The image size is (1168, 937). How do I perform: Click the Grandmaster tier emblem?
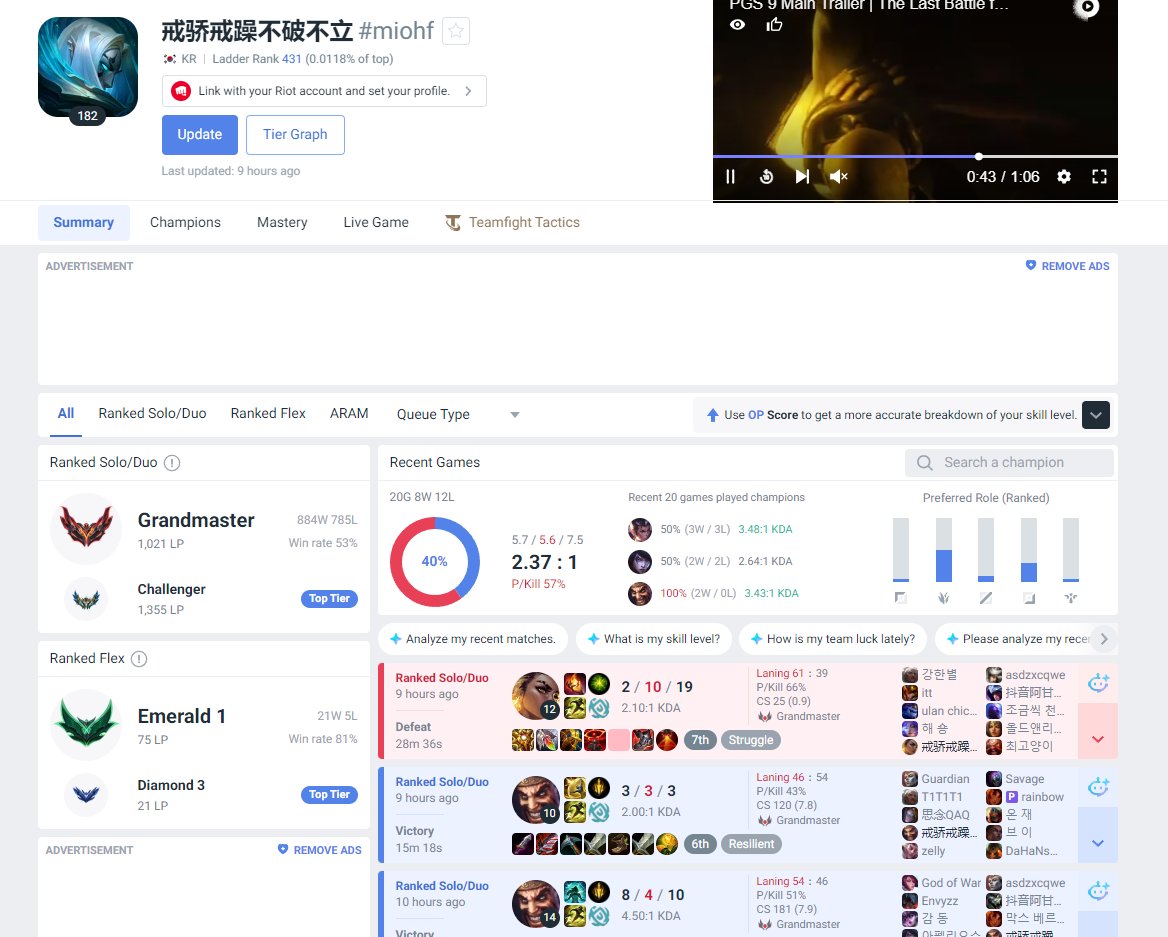pyautogui.click(x=86, y=528)
